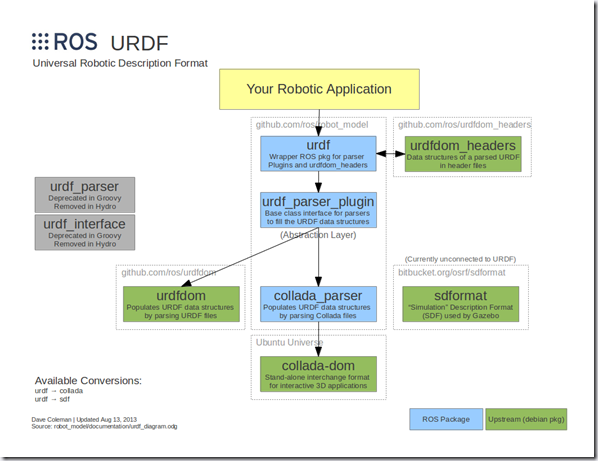Click the green 'Upstream (debian pkg)' legend swatch
598x461 pixels.
pos(526,419)
